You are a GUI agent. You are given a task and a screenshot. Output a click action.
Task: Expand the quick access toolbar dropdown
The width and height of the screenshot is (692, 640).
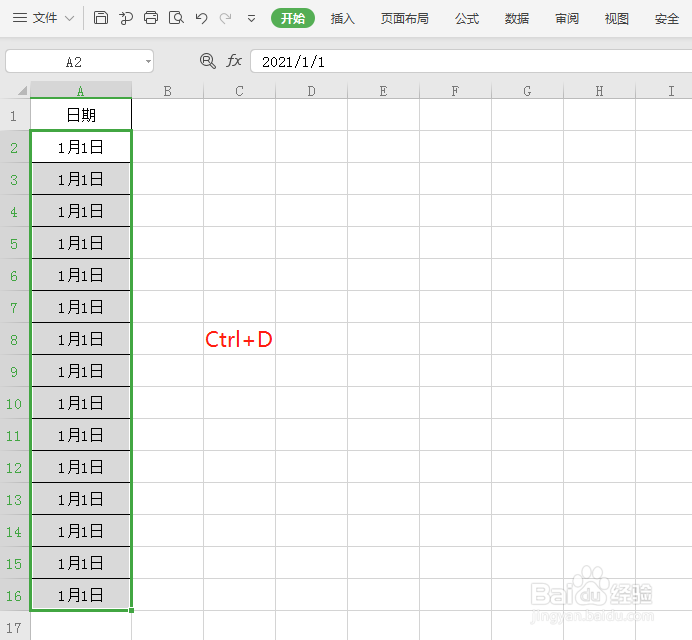click(x=251, y=19)
